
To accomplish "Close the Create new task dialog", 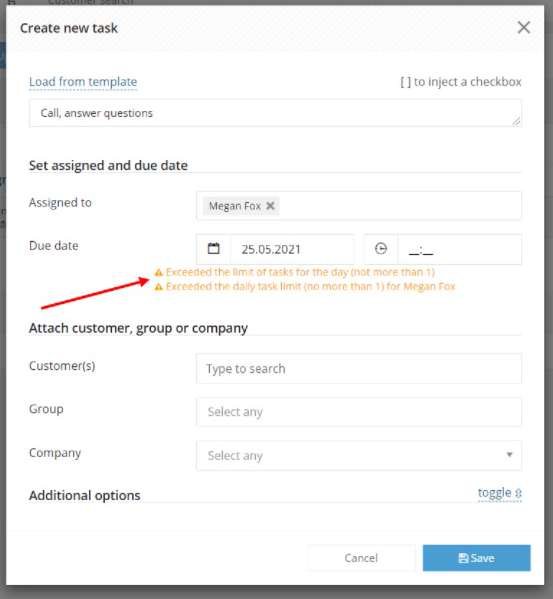I will tap(524, 28).
